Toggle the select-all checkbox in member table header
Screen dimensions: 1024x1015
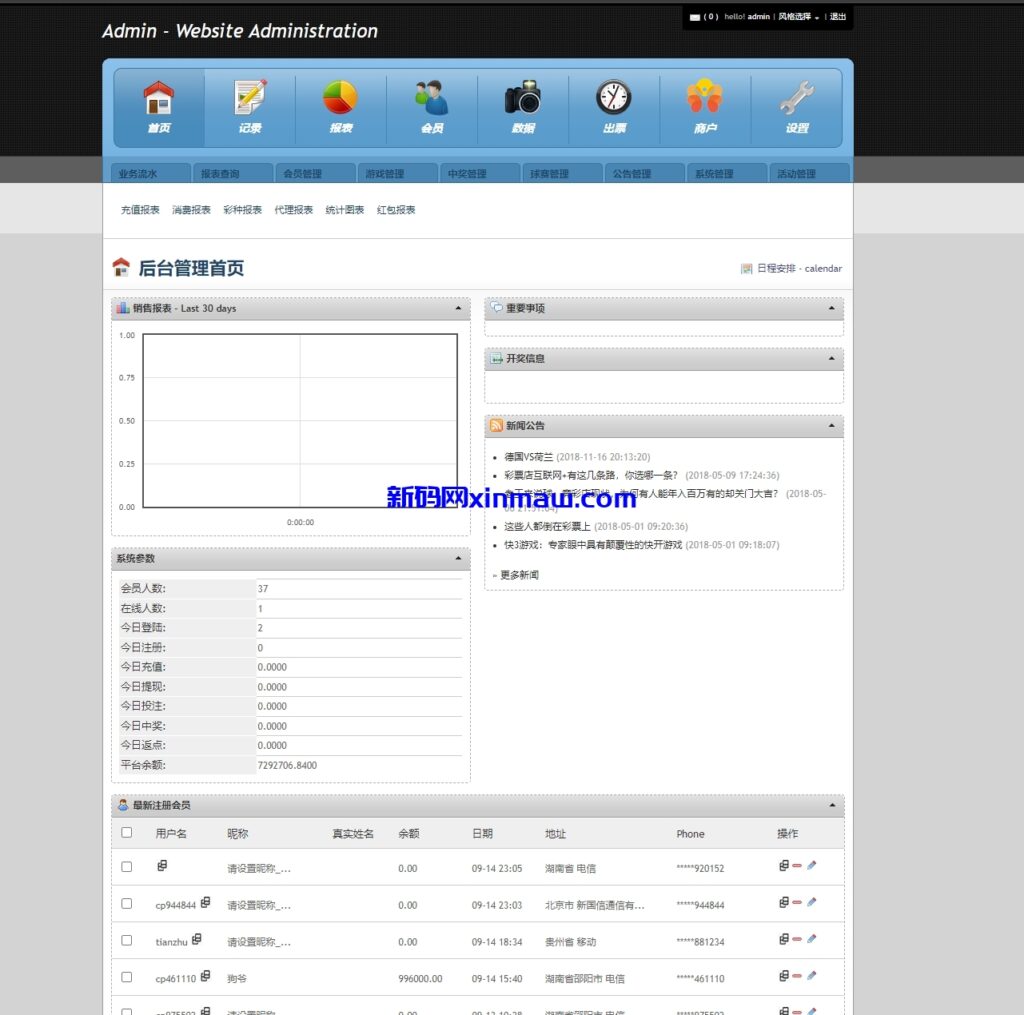click(x=127, y=832)
